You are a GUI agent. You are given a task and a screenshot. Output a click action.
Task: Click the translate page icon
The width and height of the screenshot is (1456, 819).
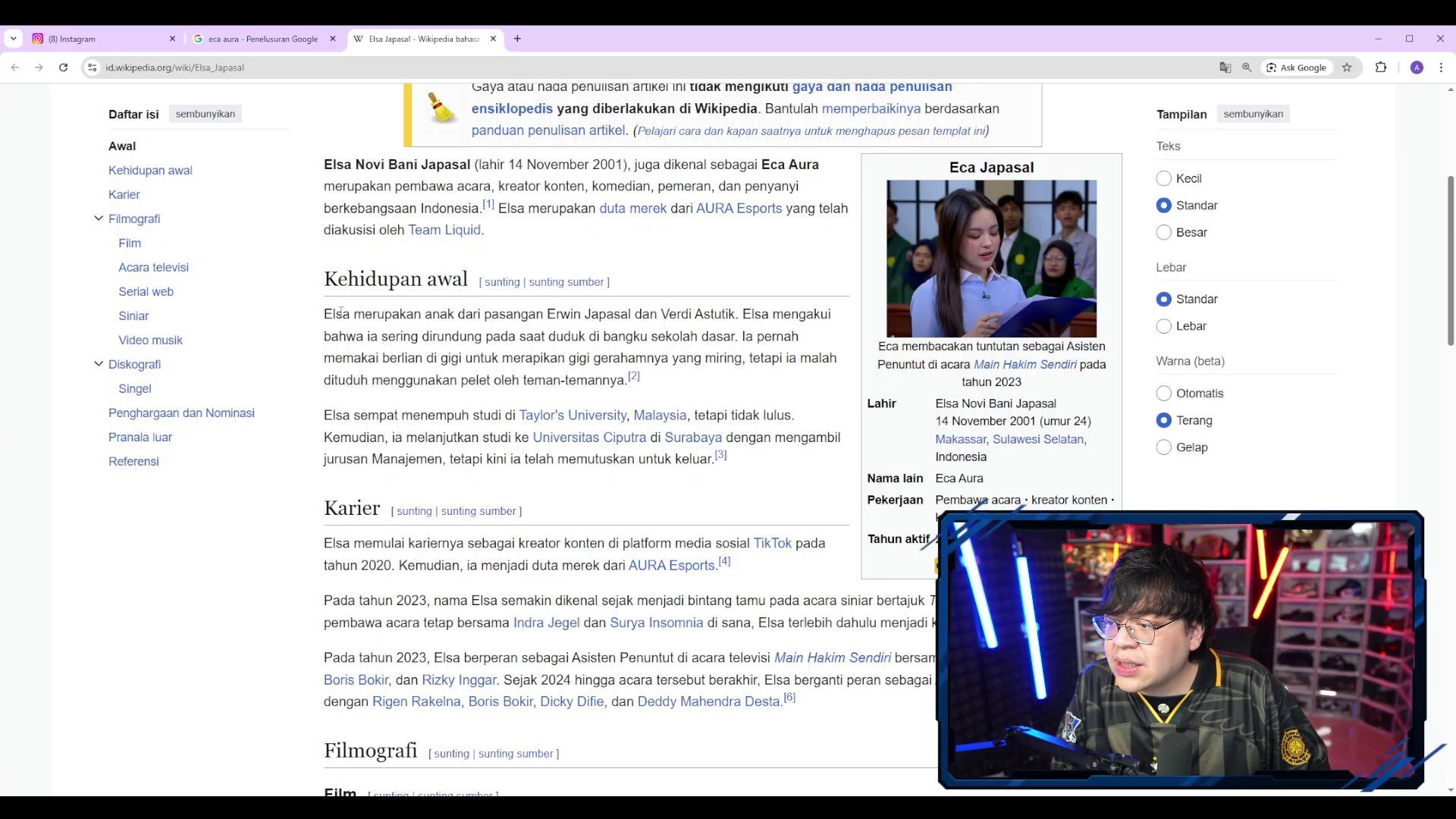coord(1225,67)
